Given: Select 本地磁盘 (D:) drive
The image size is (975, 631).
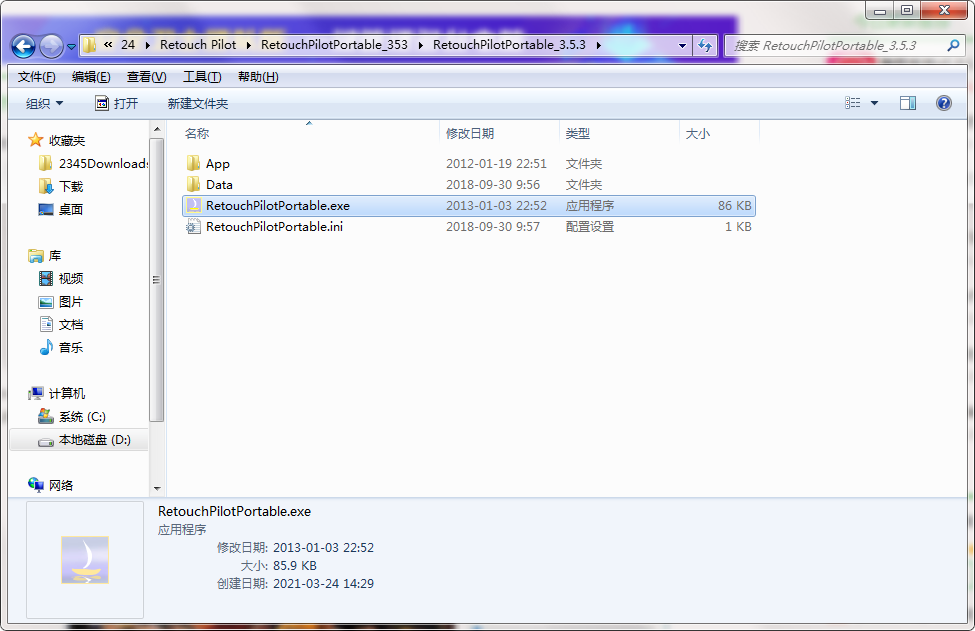Looking at the screenshot, I should pyautogui.click(x=85, y=440).
